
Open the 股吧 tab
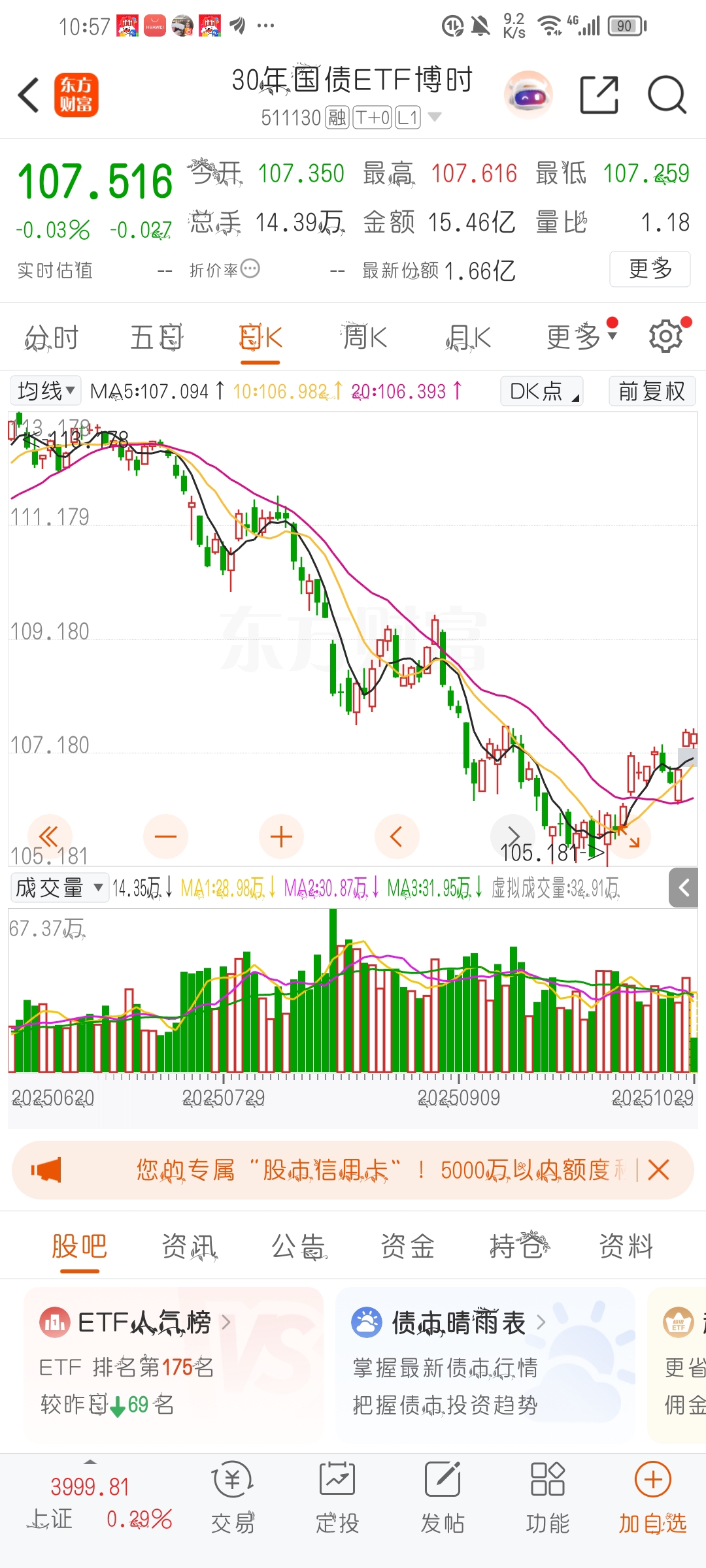(x=79, y=1246)
